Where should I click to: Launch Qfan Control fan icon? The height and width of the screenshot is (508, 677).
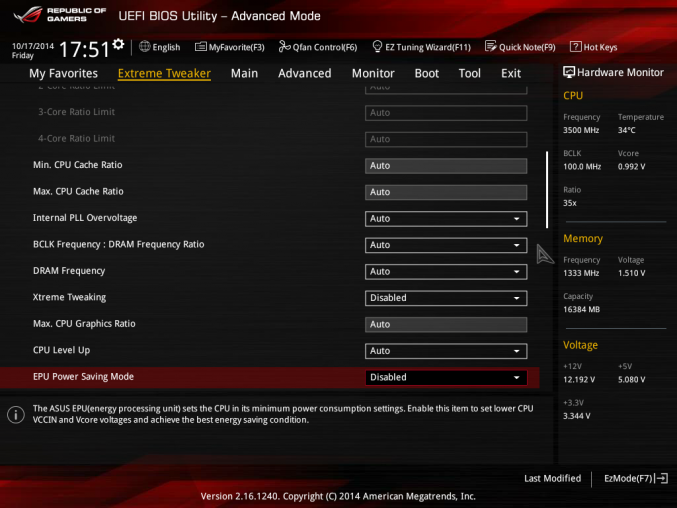[284, 46]
